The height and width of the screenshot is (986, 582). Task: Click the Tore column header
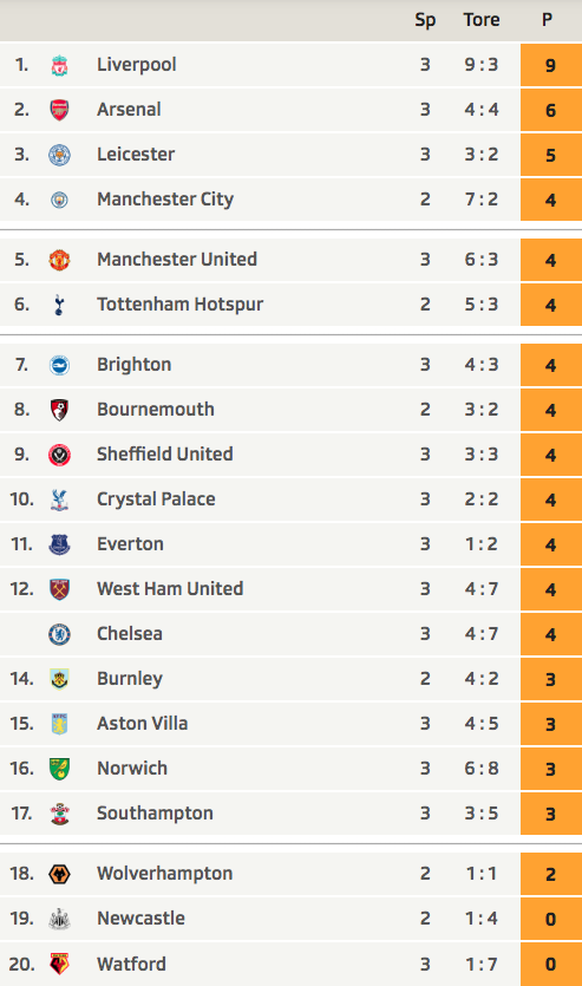coord(481,20)
